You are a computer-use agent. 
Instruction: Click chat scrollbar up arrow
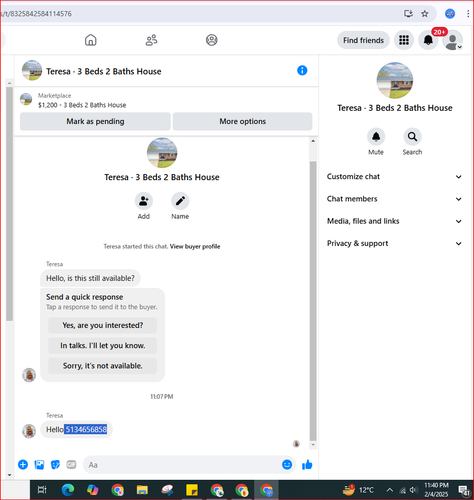313,141
